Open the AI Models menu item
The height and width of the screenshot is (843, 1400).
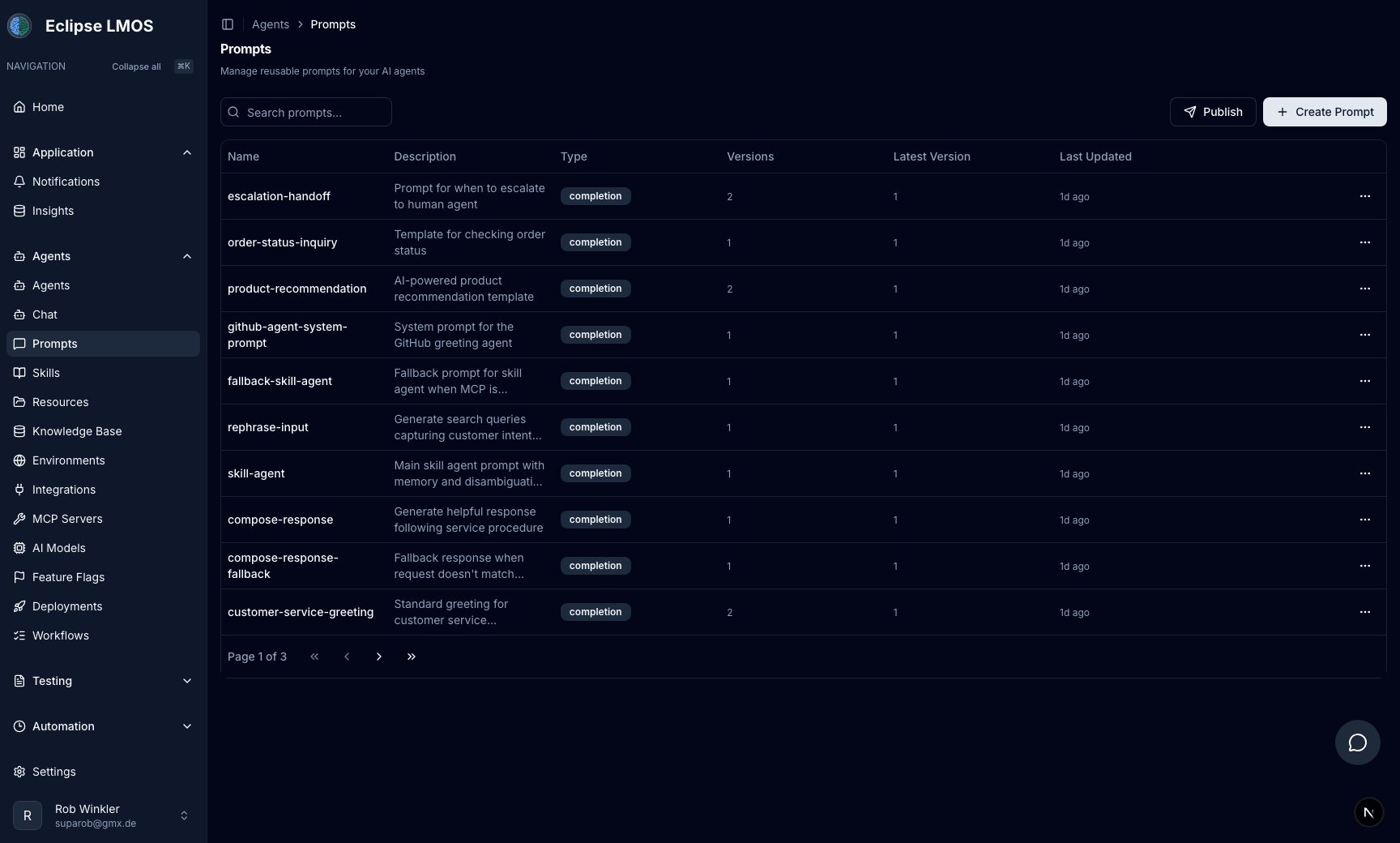(x=103, y=548)
